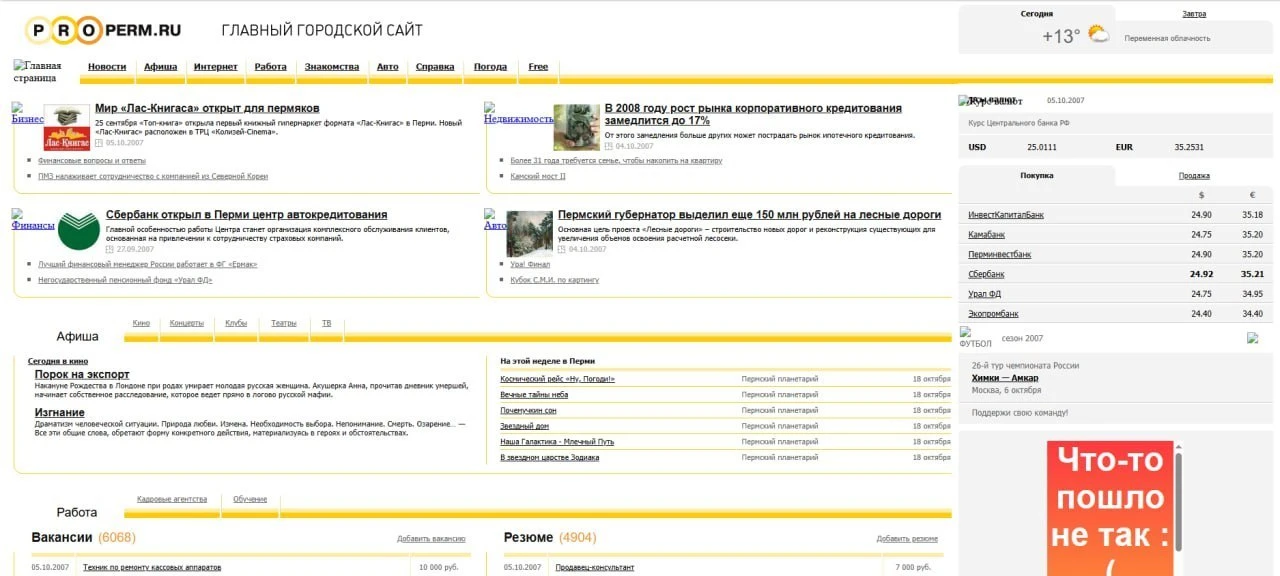Open the Кино tab in Афиша
Viewport: 1280px width, 576px height.
tap(141, 323)
